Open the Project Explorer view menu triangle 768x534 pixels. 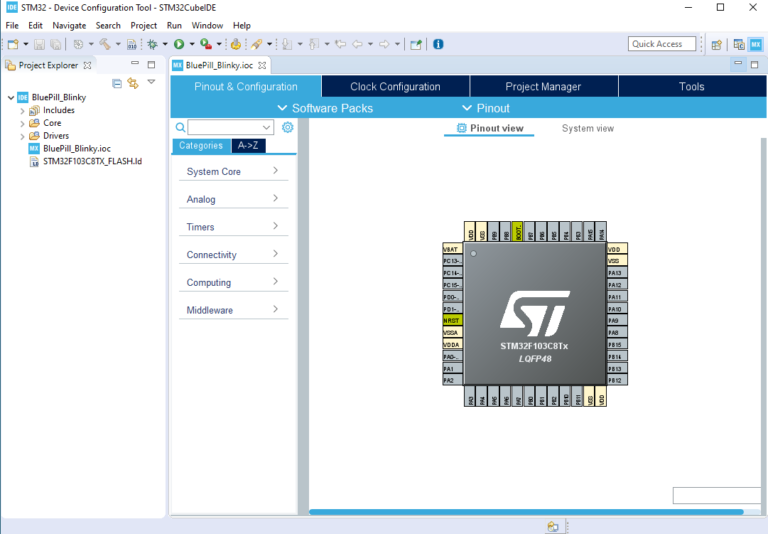click(x=151, y=82)
